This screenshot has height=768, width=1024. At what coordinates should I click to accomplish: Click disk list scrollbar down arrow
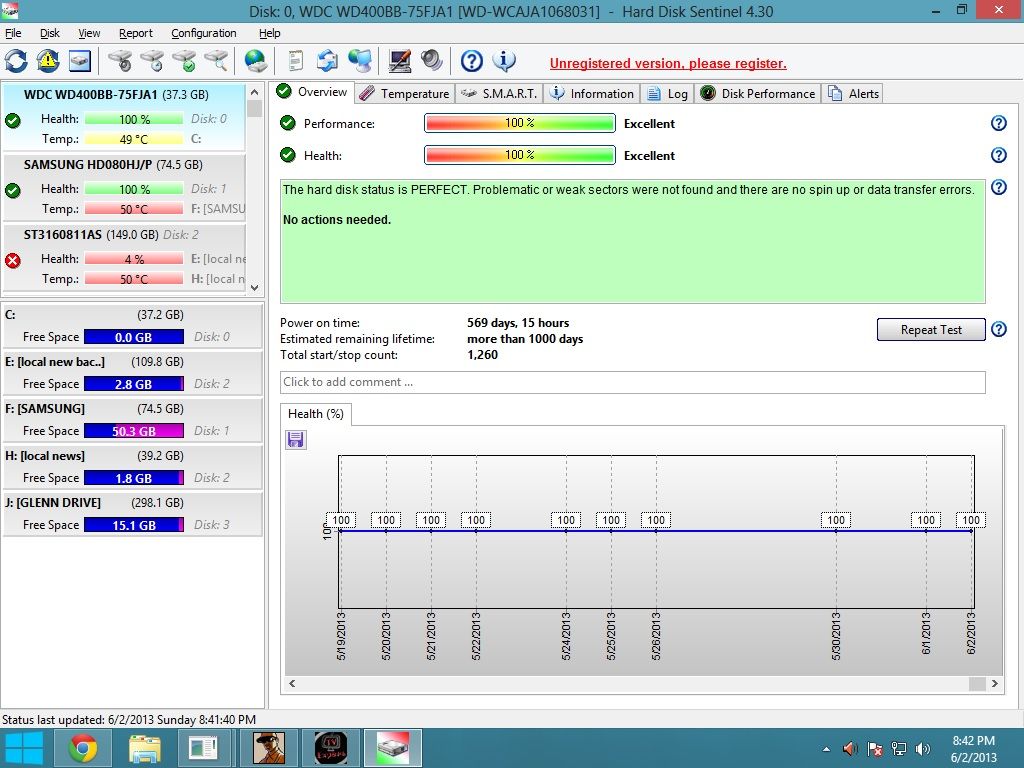[x=255, y=287]
